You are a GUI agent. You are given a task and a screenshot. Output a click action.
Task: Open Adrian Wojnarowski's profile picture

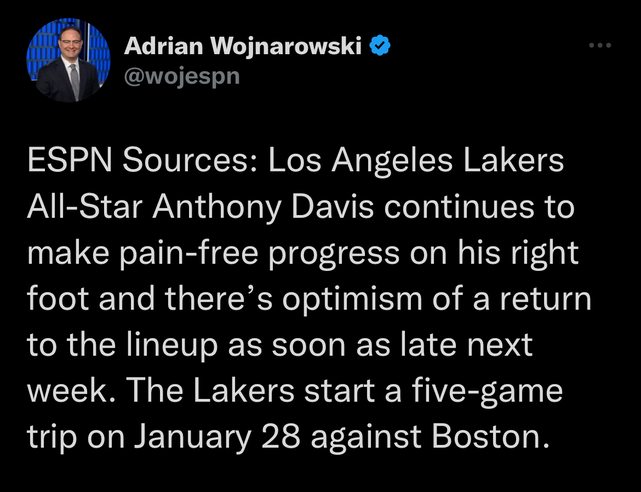click(69, 60)
